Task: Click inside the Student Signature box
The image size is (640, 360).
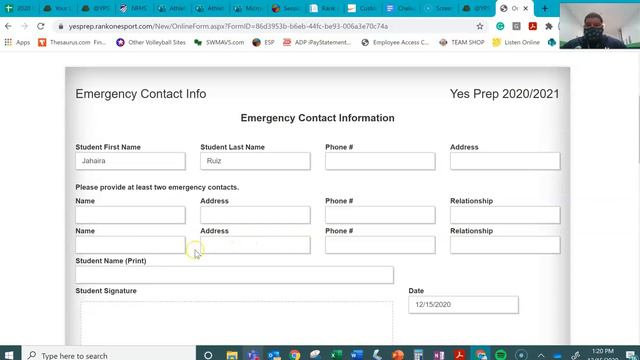Action: click(x=237, y=322)
